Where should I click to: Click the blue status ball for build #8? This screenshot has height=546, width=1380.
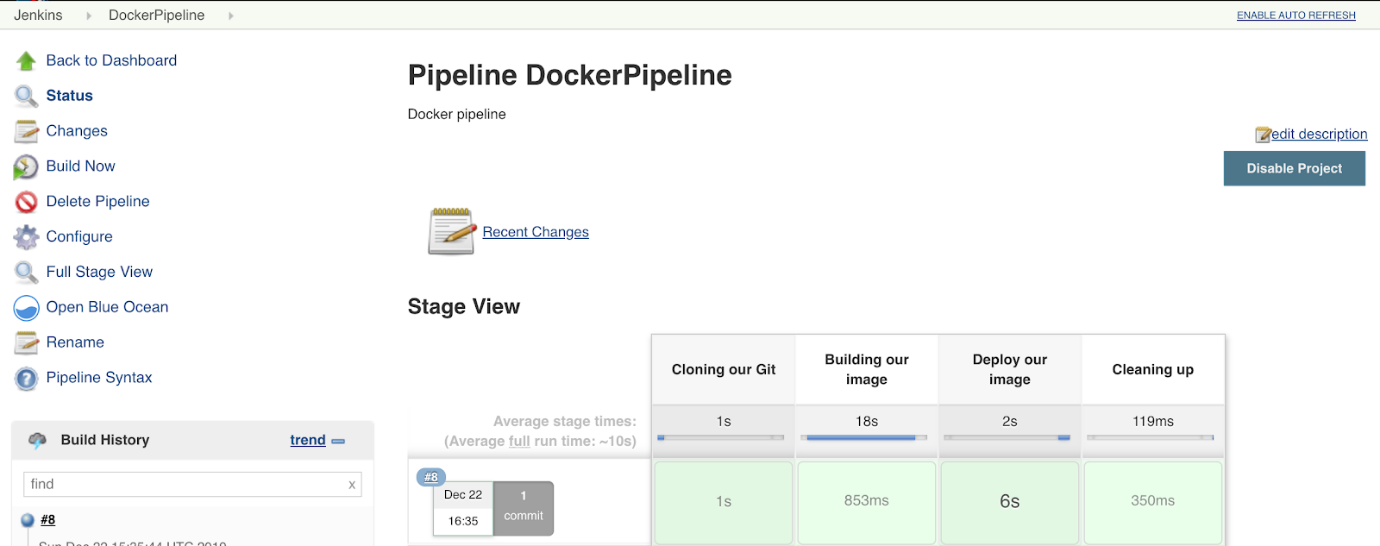[27, 520]
